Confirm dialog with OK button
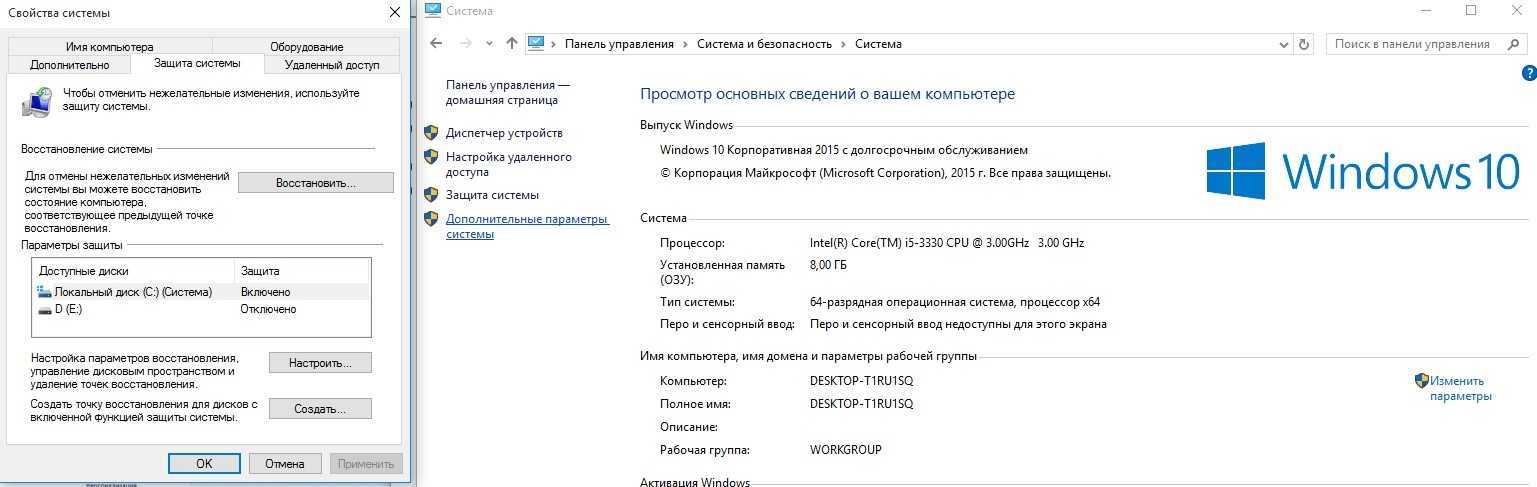 point(204,463)
